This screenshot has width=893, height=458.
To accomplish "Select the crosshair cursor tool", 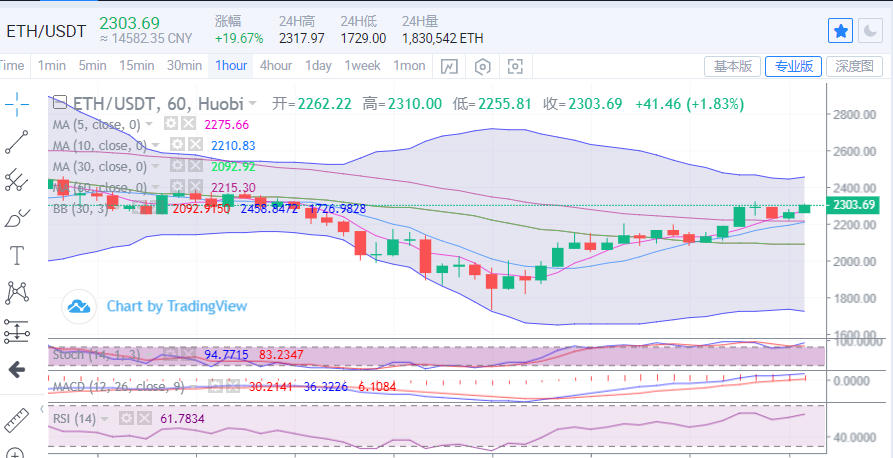I will pyautogui.click(x=17, y=104).
